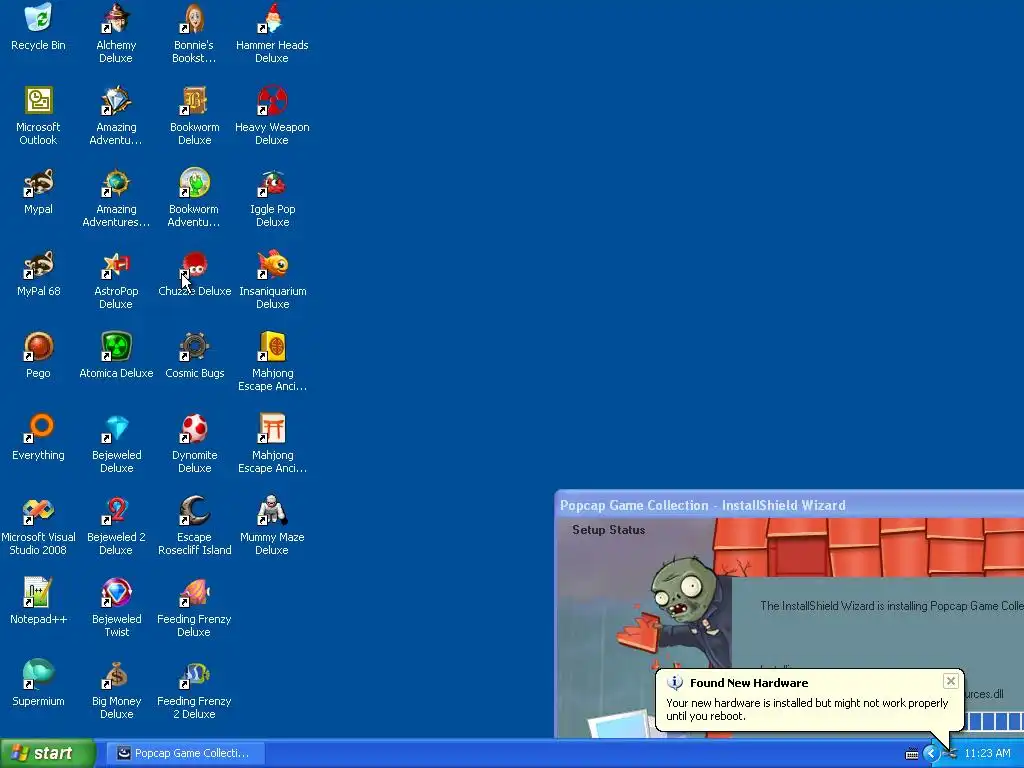Click the keyboard tray icon
Viewport: 1024px width, 768px height.
tap(912, 754)
